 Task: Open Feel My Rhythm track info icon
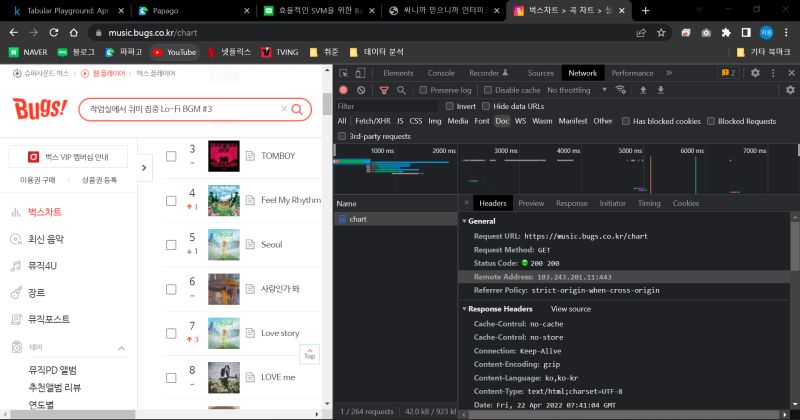tap(251, 200)
